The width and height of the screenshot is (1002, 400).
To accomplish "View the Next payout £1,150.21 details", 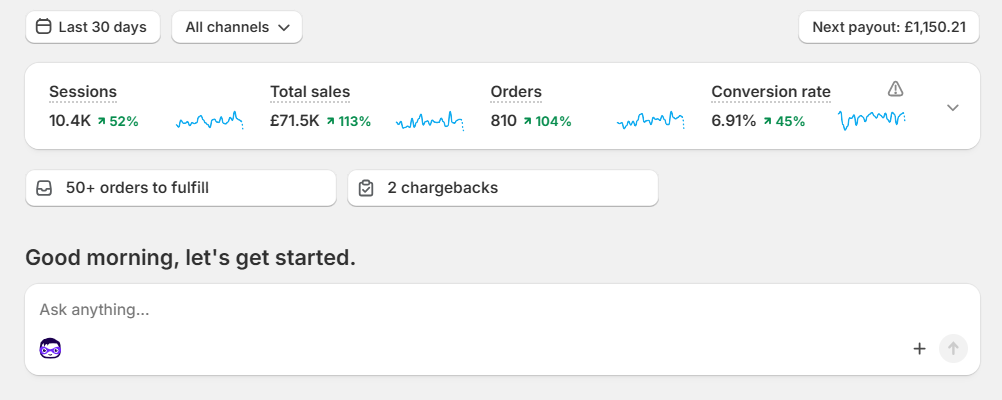I will [888, 27].
